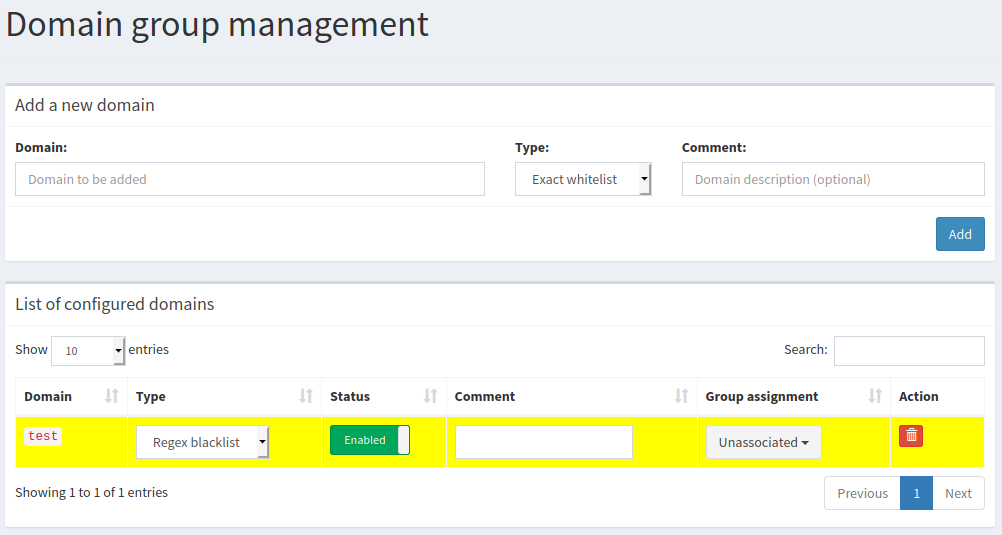Sort table by Type column
The width and height of the screenshot is (1002, 535).
(224, 396)
